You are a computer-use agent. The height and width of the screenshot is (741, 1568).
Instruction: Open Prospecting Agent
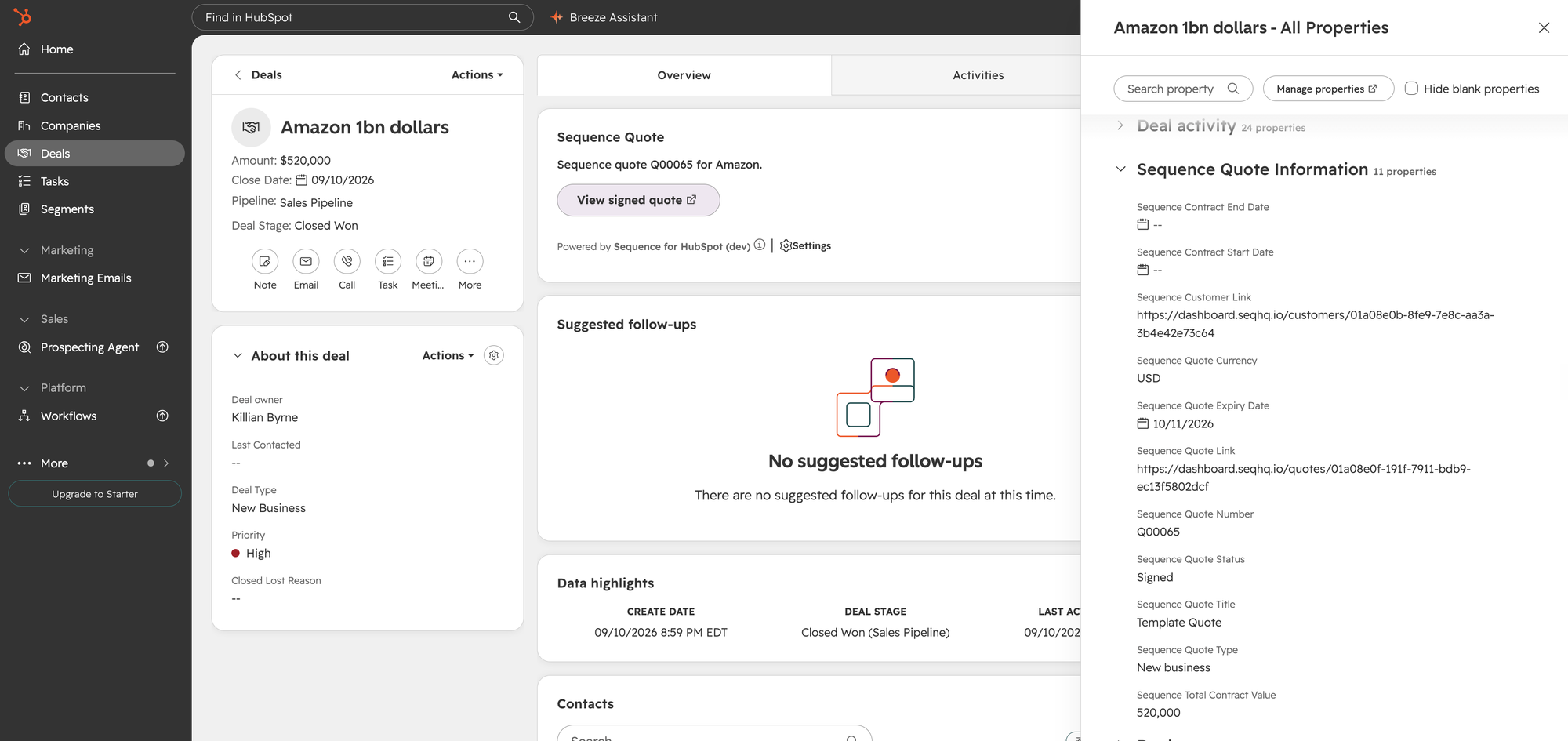pos(89,347)
